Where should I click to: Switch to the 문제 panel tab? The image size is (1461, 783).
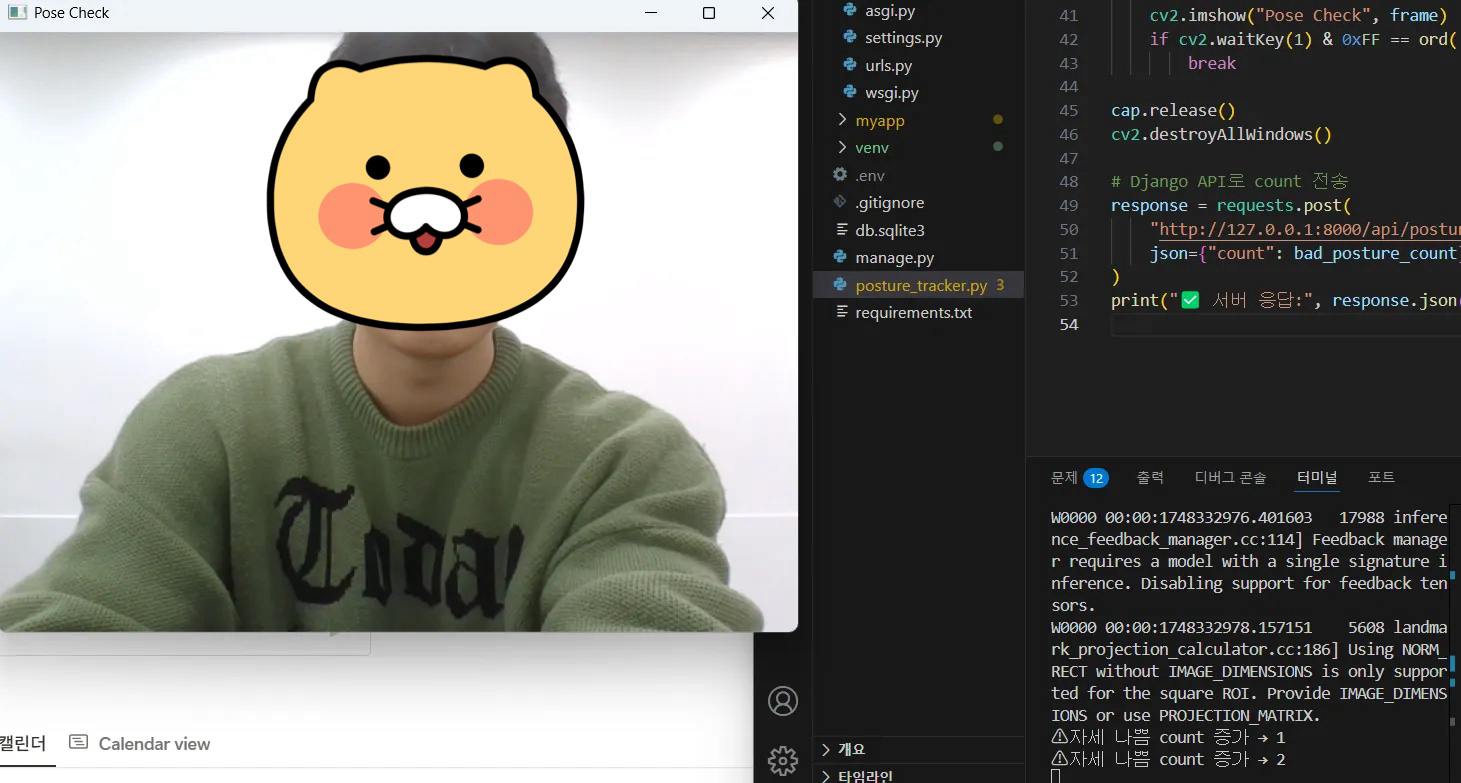[1064, 478]
